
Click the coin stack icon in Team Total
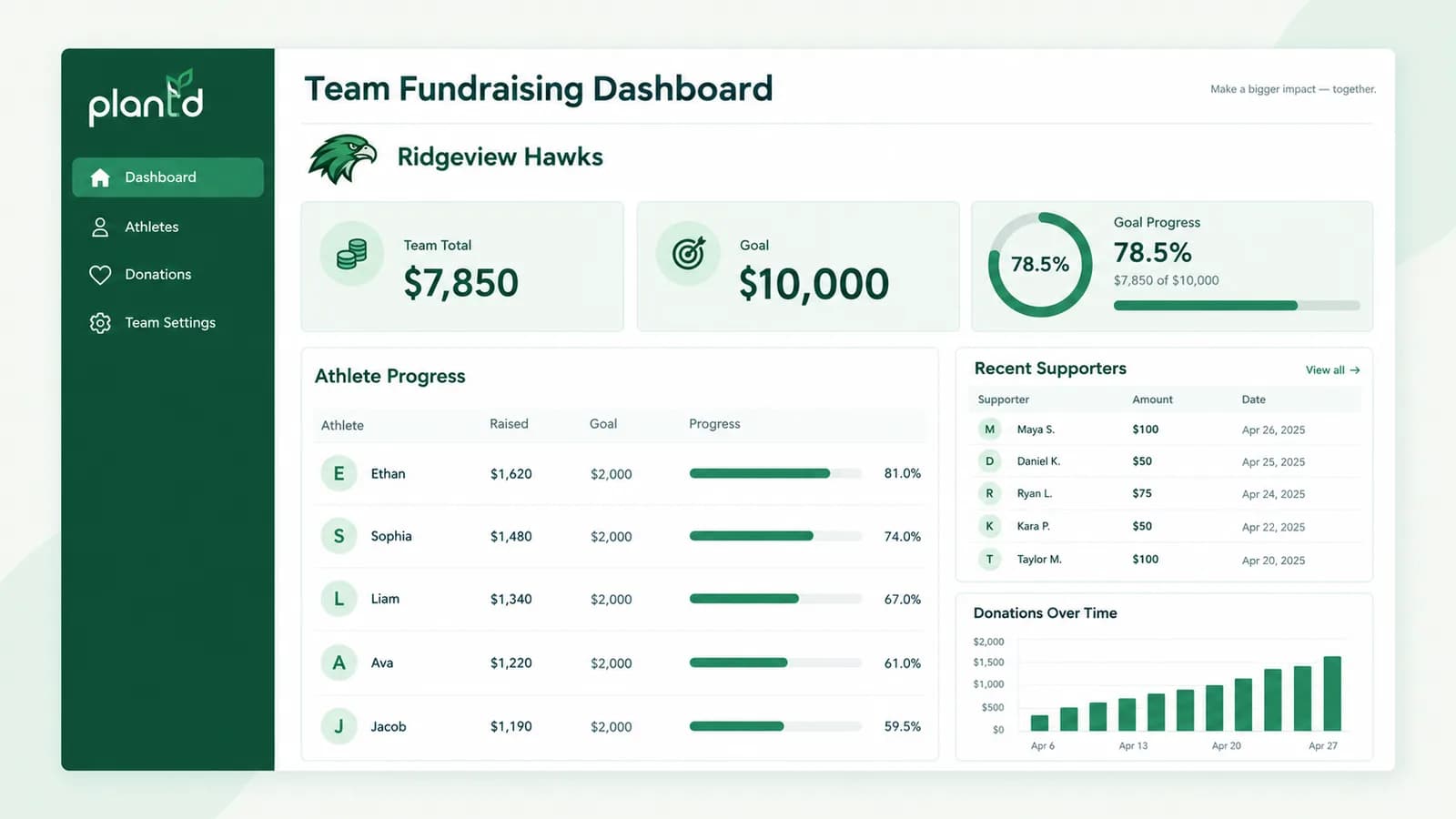pos(351,254)
